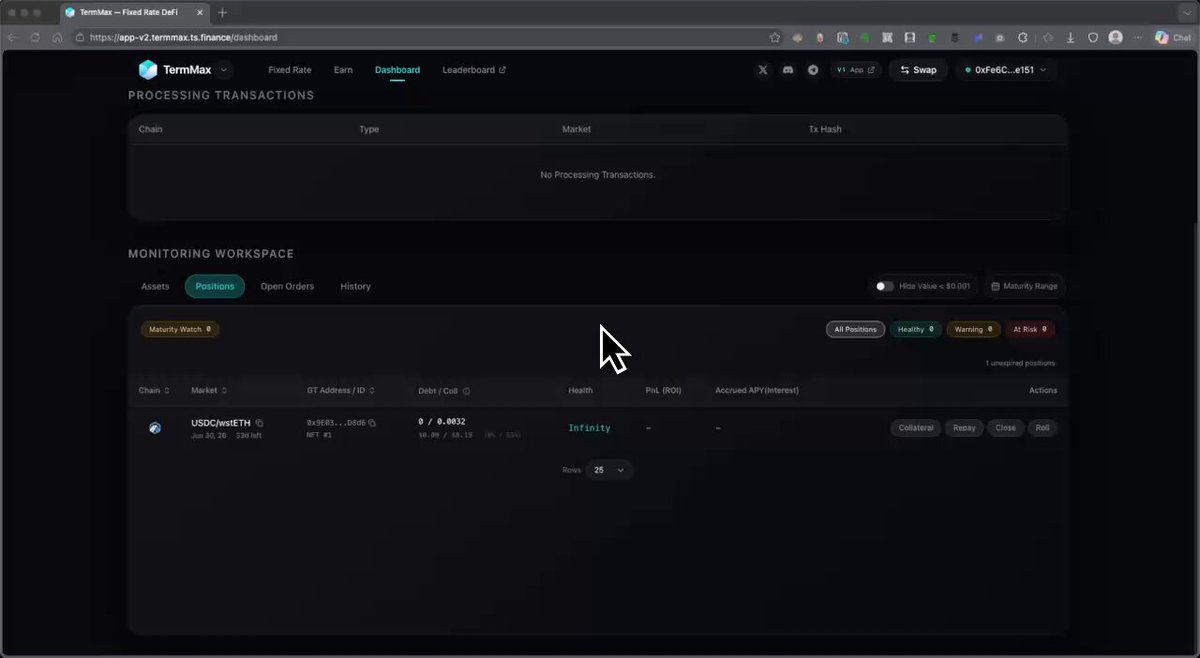Screen dimensions: 1200x658
Task: Open the Fixed Rate page
Action: tap(290, 70)
